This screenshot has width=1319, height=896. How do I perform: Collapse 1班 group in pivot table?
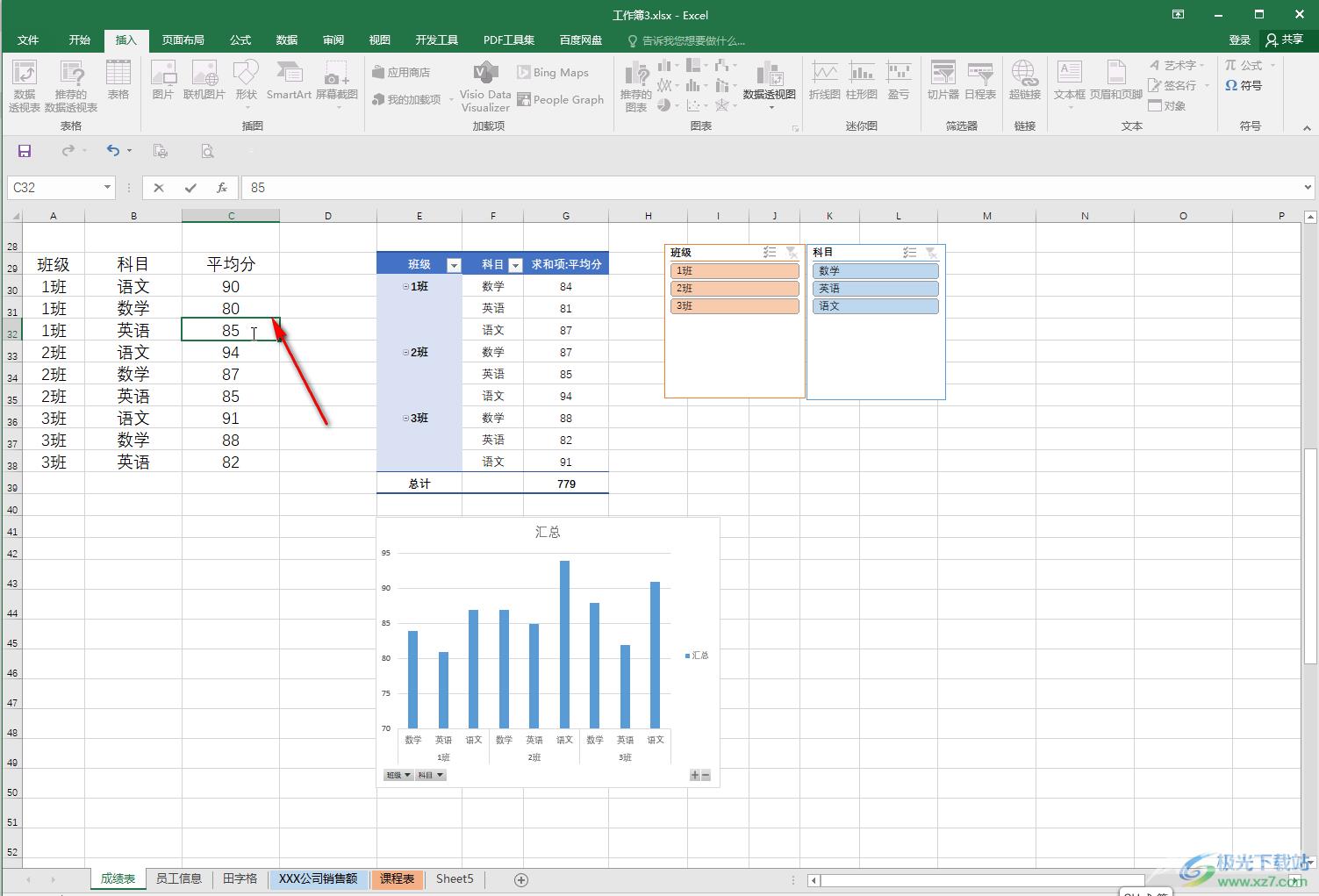click(405, 287)
